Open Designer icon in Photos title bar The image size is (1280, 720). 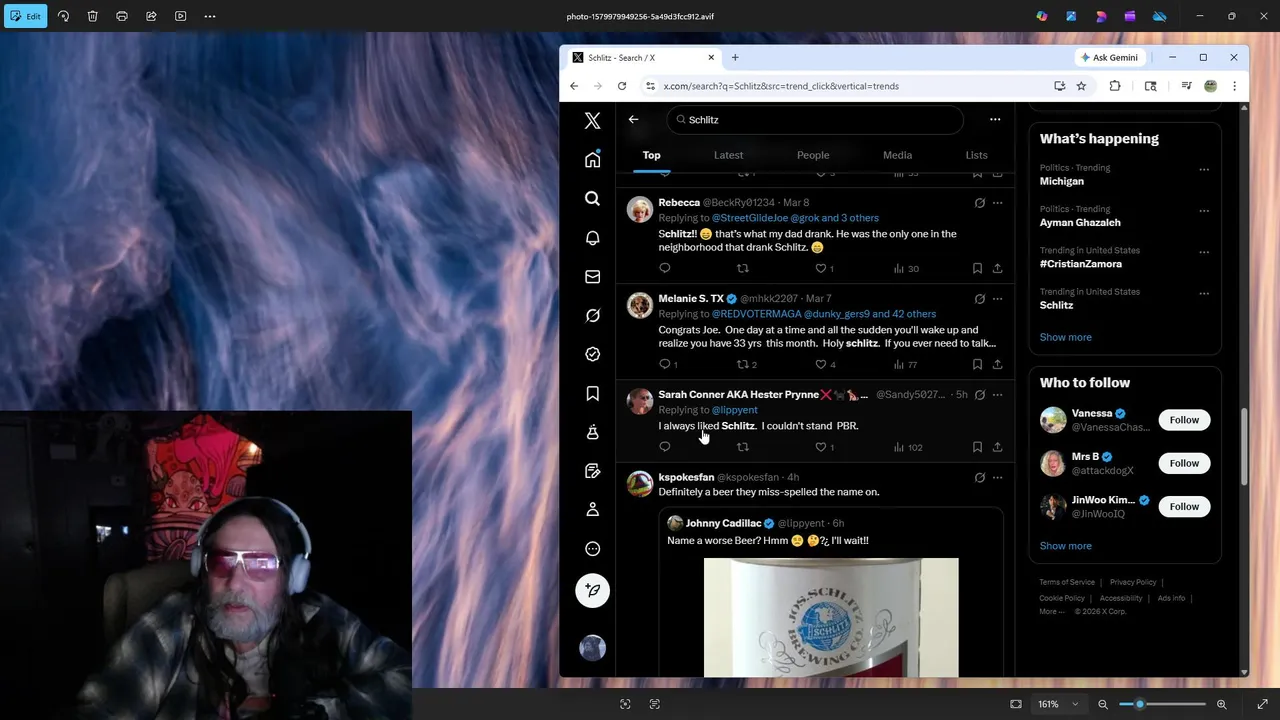(x=1071, y=16)
